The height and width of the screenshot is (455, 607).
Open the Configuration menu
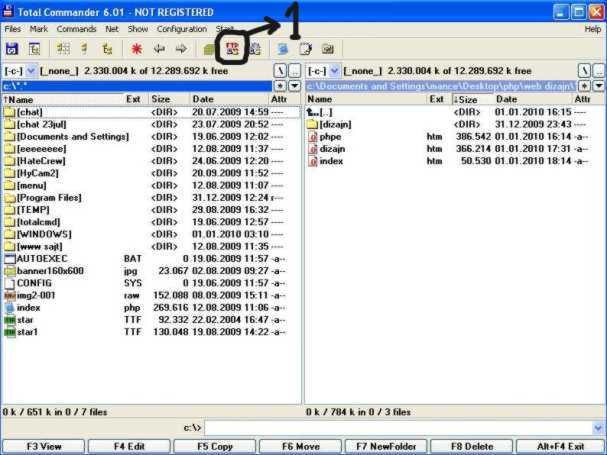[x=182, y=29]
